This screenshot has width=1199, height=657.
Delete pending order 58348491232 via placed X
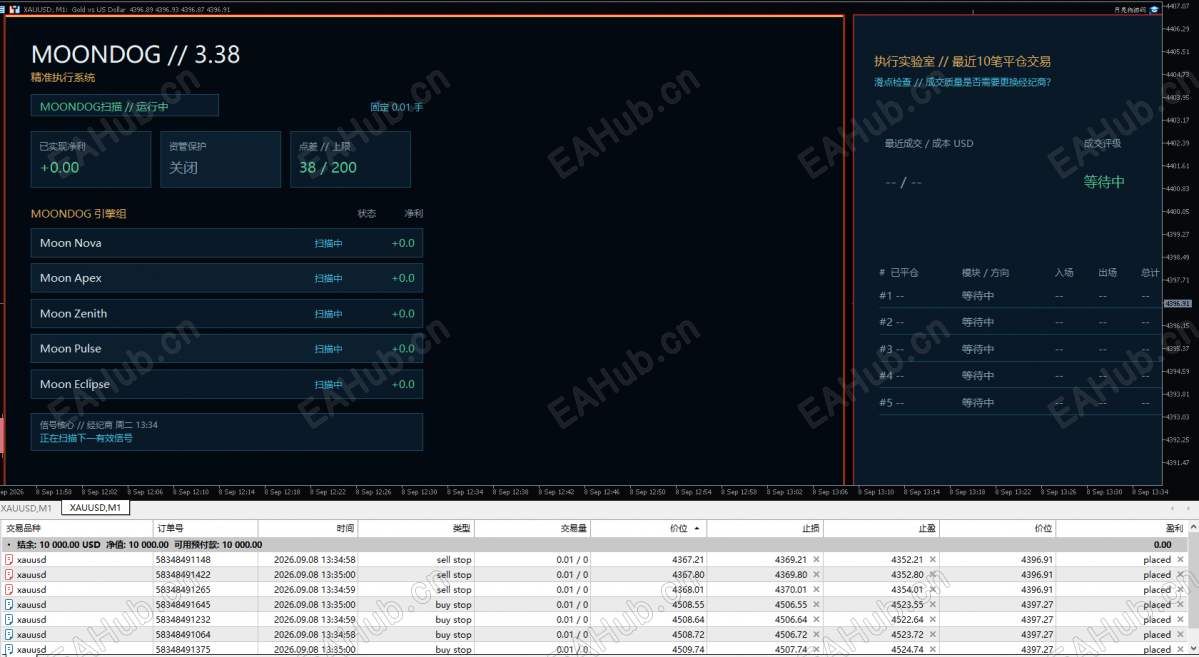(1181, 620)
